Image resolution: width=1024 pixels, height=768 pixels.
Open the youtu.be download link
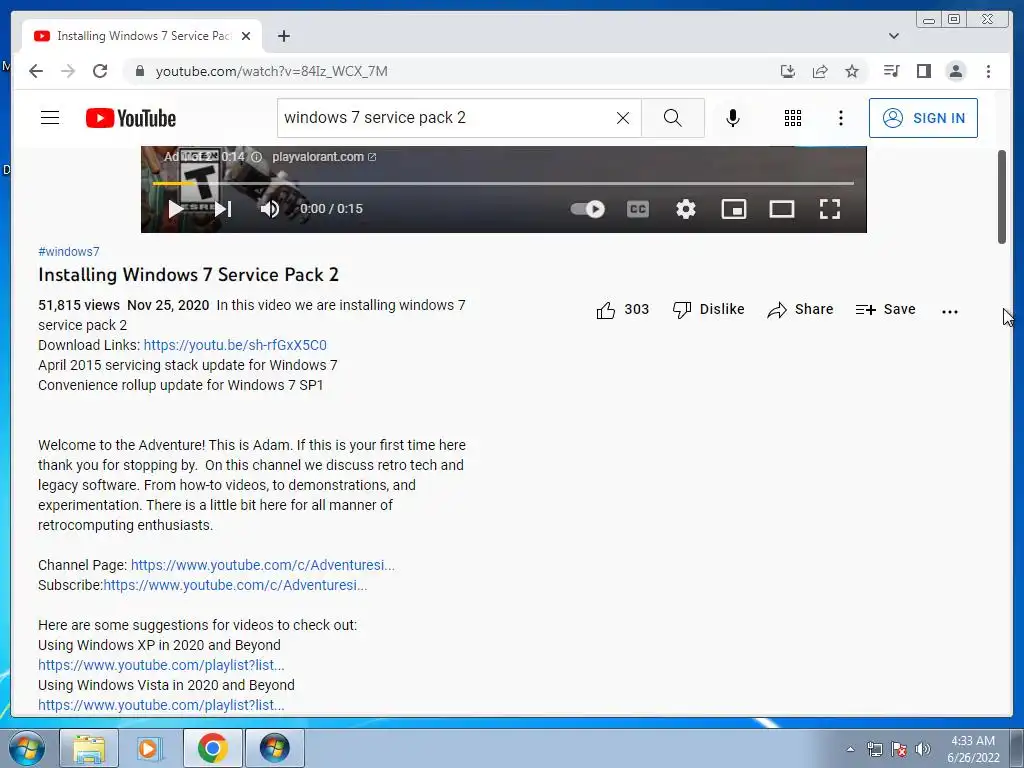tap(235, 345)
